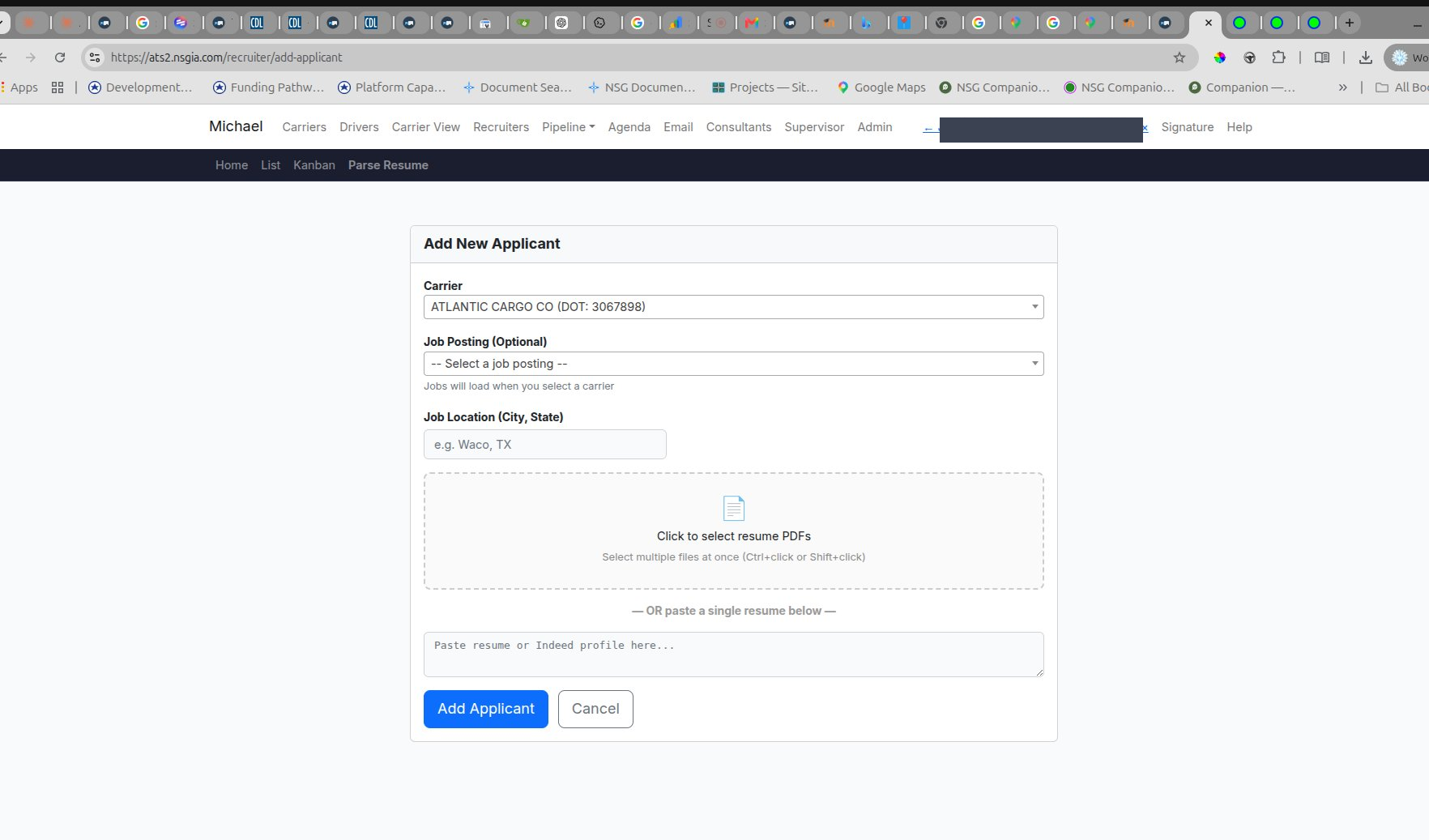This screenshot has width=1429, height=840.
Task: Open the Google Maps bookmark
Action: (x=881, y=87)
